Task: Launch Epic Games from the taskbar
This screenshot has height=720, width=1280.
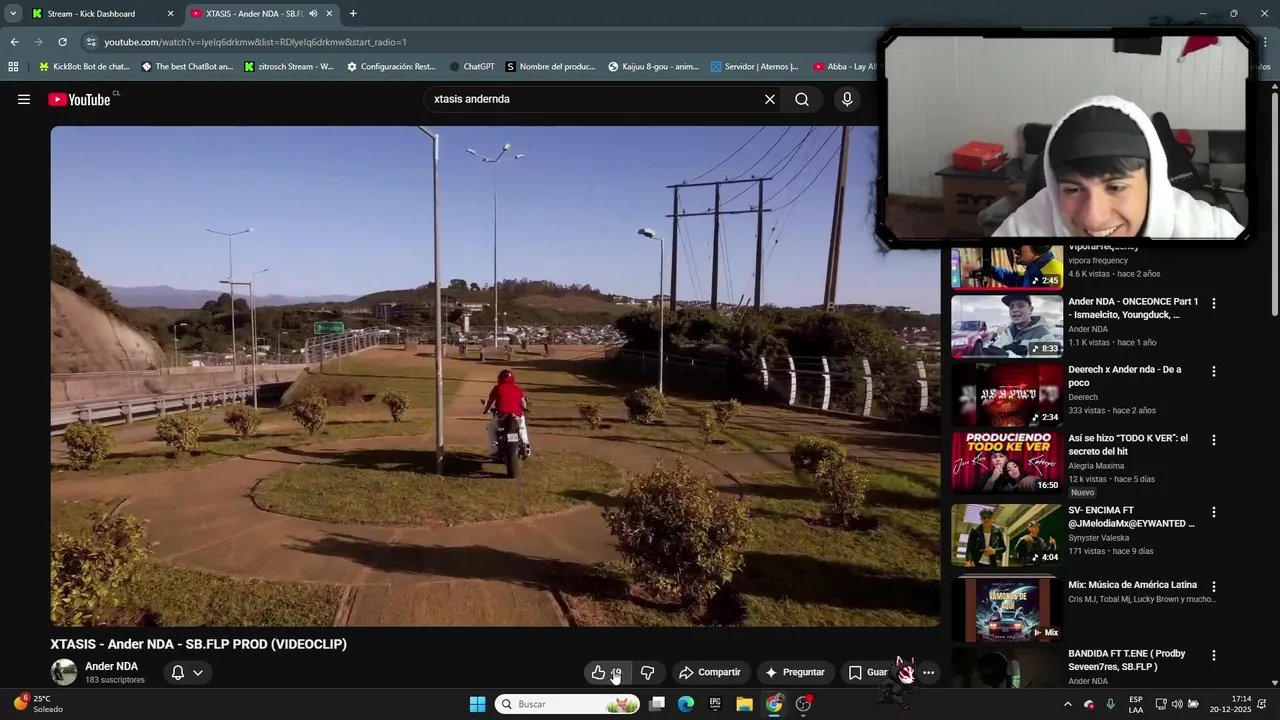Action: pos(715,704)
